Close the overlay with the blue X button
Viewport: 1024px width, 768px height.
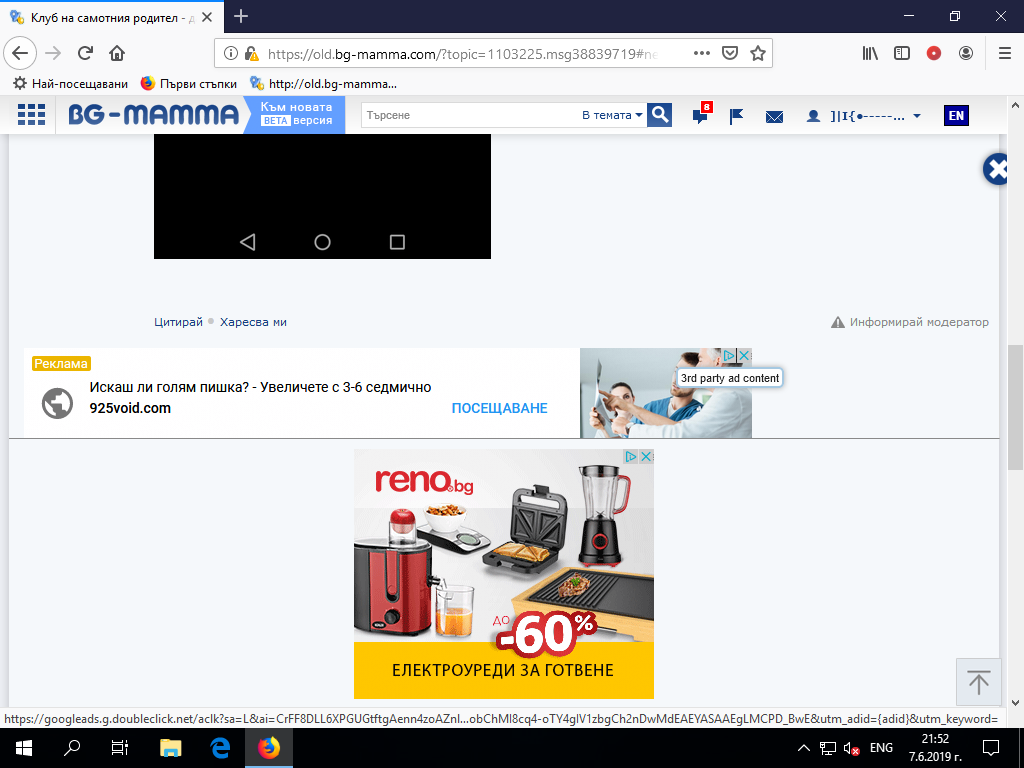(x=998, y=170)
